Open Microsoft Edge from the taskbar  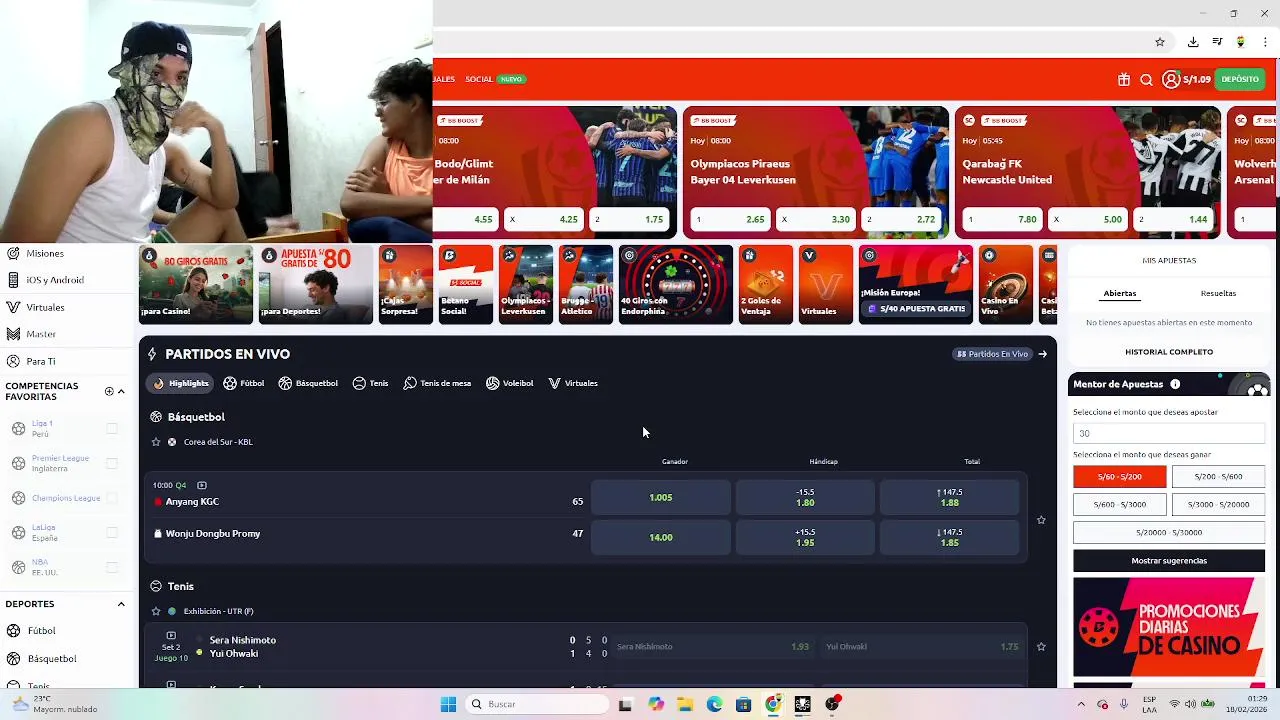tap(714, 704)
